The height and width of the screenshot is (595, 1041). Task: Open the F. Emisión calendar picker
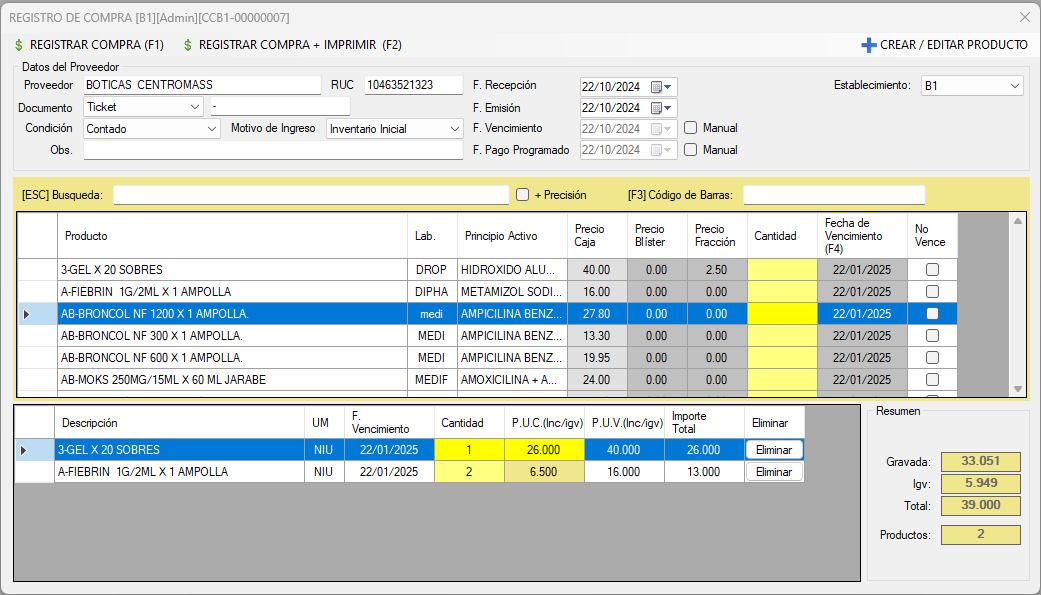pos(657,108)
